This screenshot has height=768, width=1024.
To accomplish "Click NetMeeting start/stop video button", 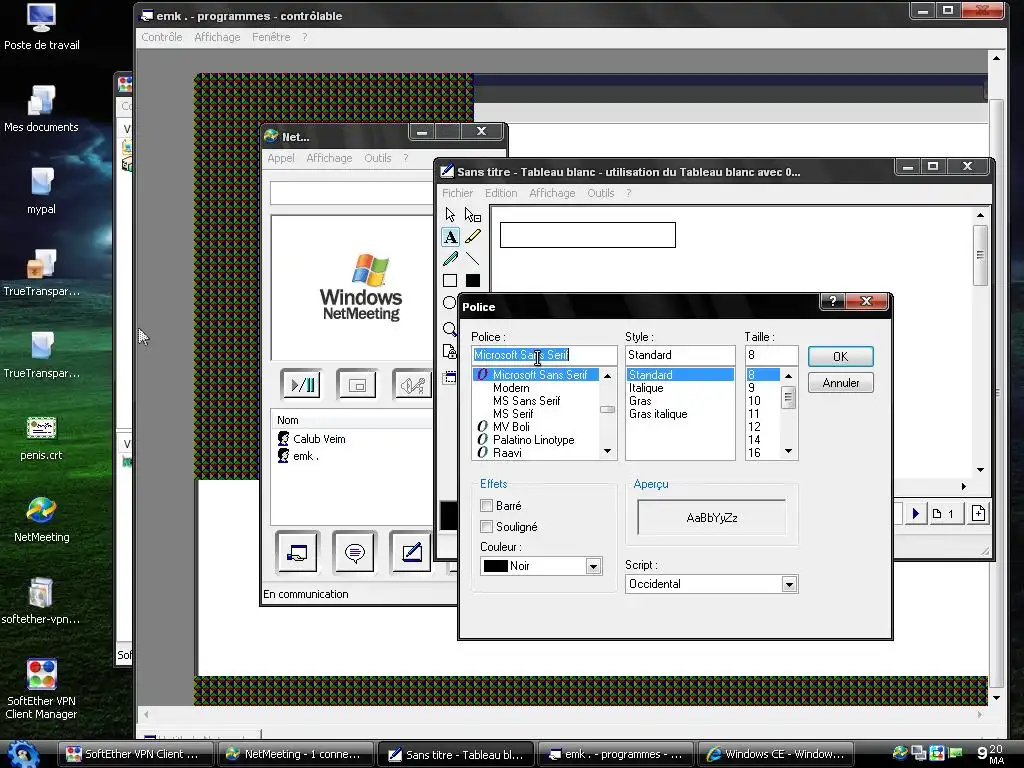I will point(301,385).
